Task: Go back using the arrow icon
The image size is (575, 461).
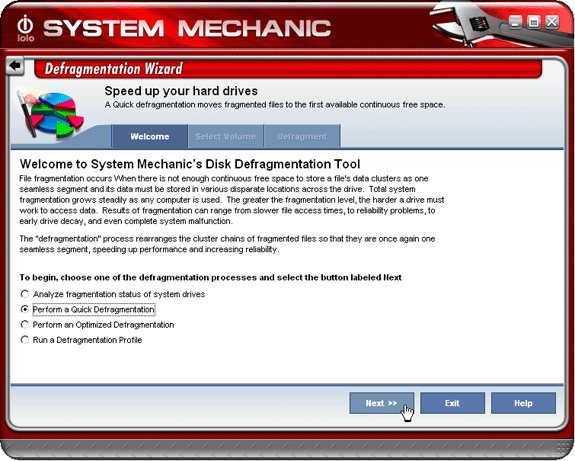Action: tap(15, 66)
